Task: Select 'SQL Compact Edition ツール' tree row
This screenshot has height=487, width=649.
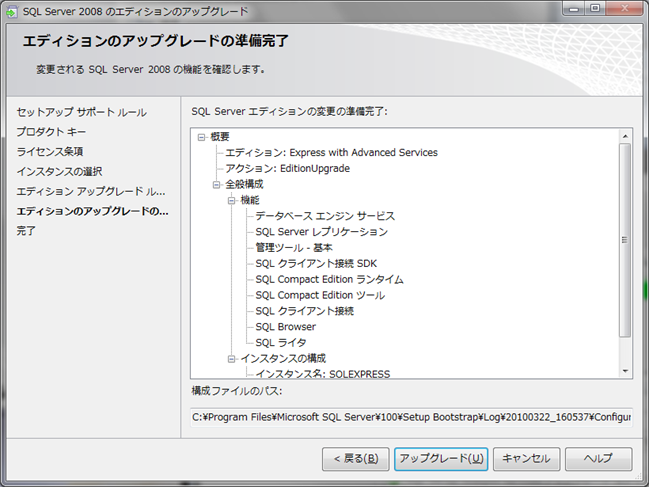Action: click(x=320, y=295)
